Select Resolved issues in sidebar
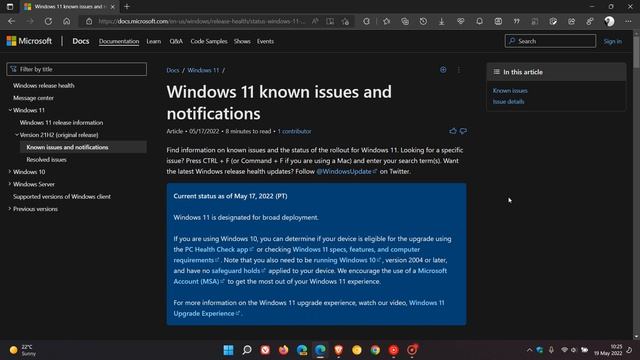This screenshot has height=360, width=640. pos(47,160)
